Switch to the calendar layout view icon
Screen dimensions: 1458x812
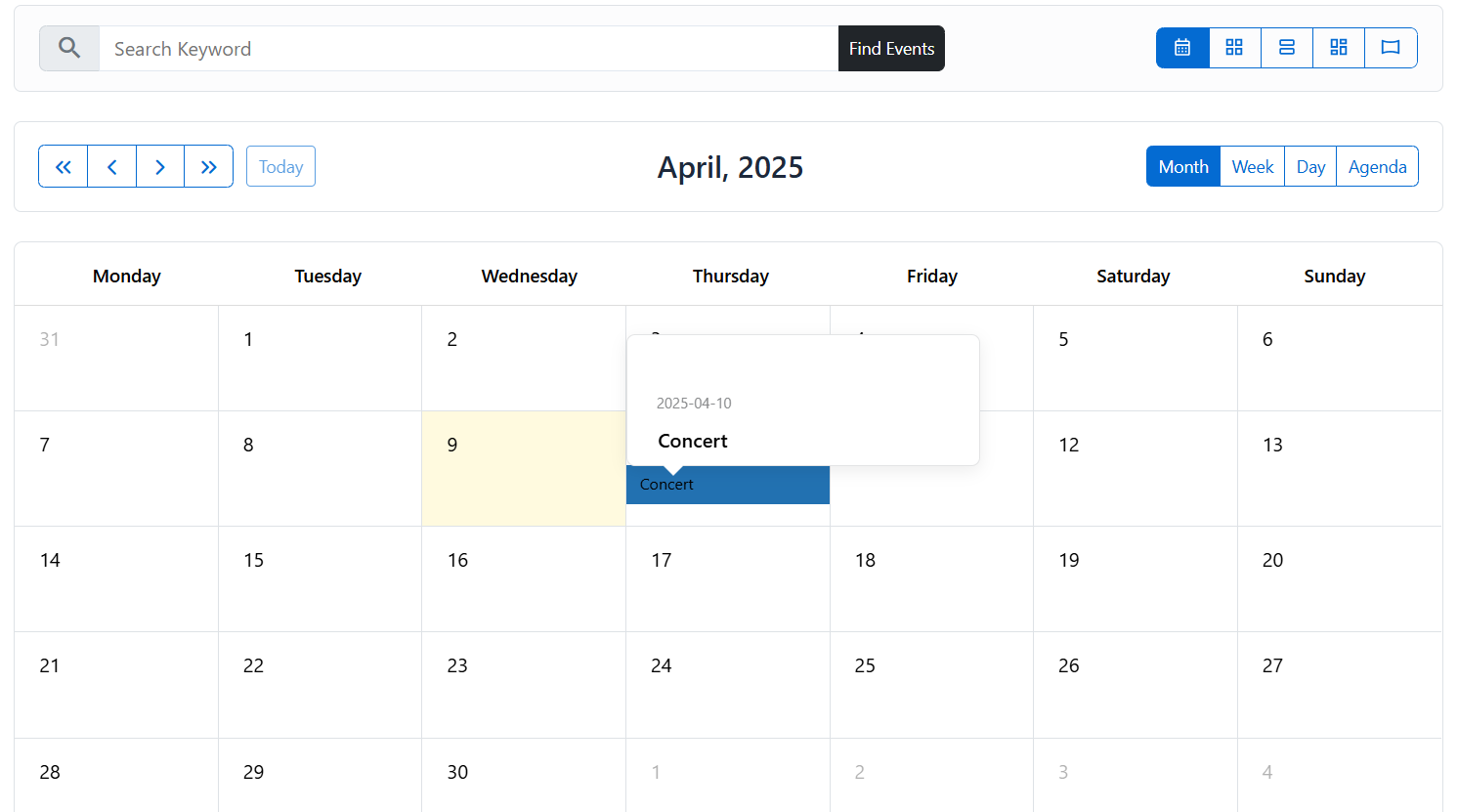1182,48
